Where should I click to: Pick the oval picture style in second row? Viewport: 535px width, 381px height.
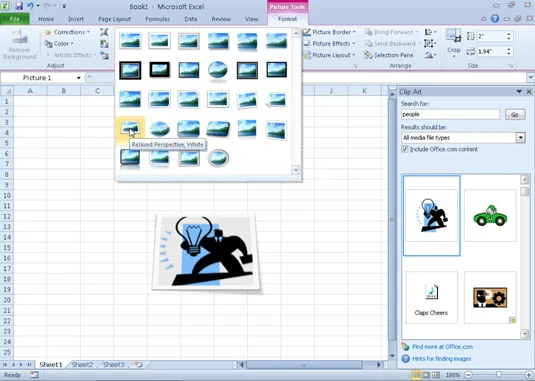[218, 70]
